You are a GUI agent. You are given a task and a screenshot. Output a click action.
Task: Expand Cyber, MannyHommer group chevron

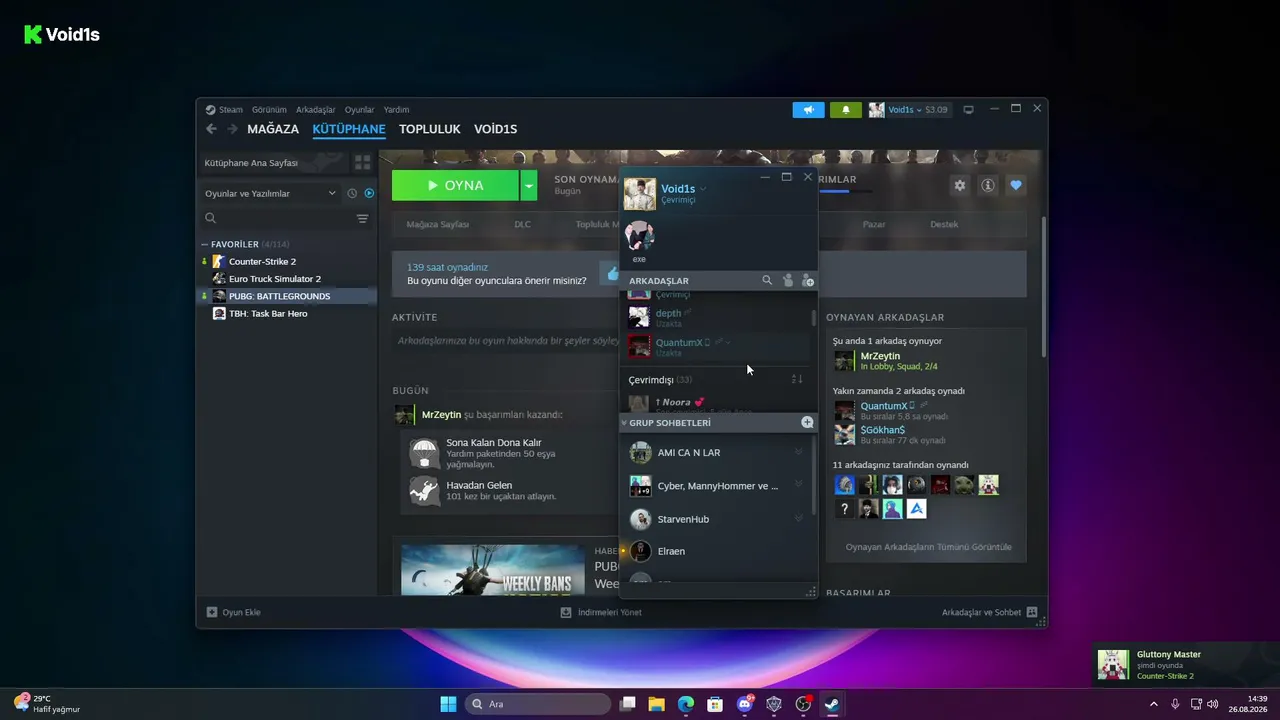click(x=798, y=485)
